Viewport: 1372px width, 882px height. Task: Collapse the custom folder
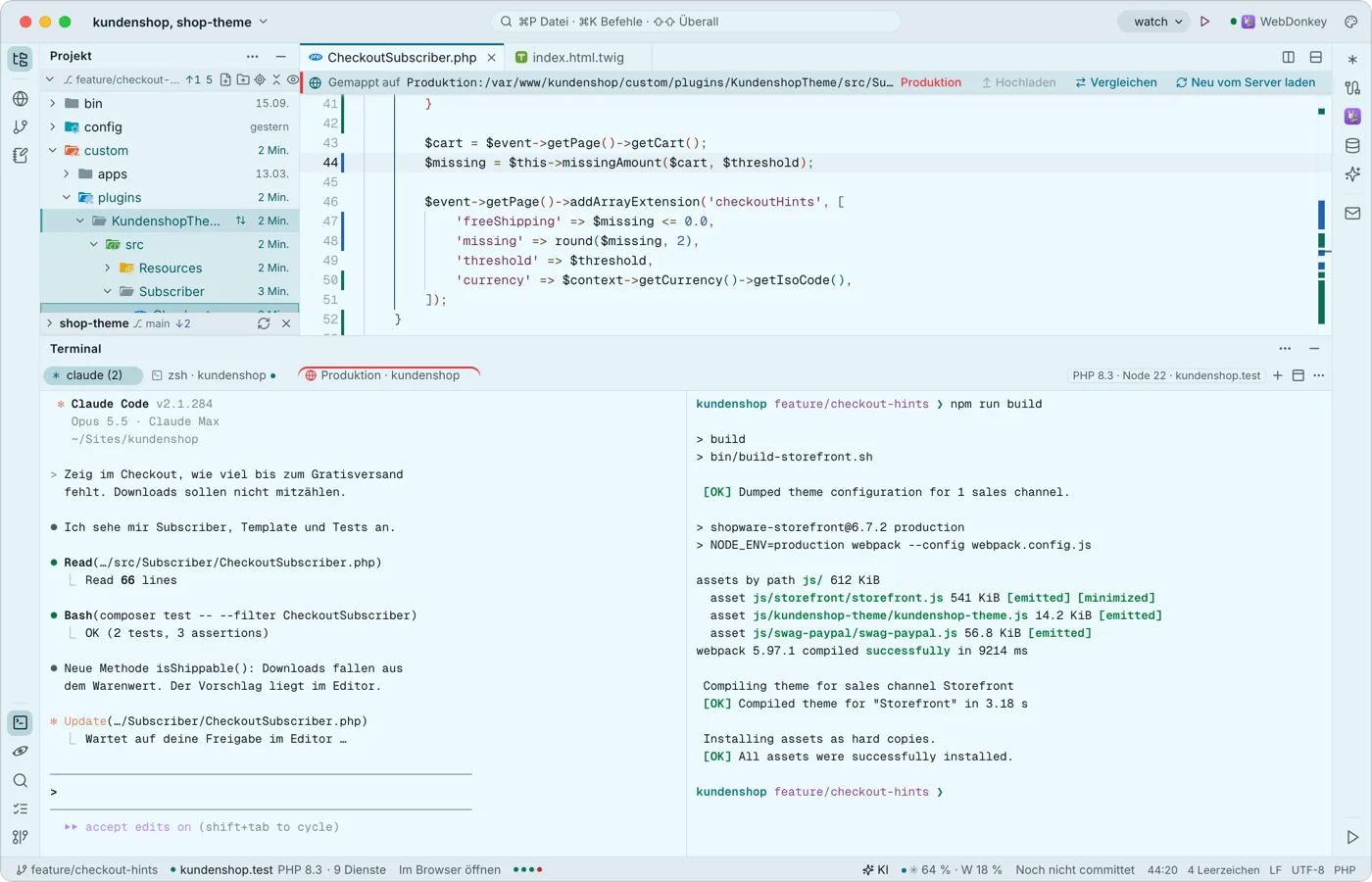53,150
